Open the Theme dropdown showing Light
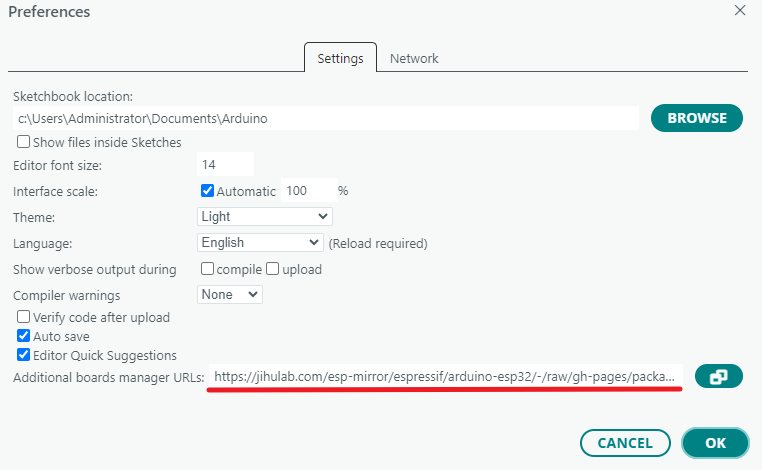The width and height of the screenshot is (762, 470). (265, 216)
